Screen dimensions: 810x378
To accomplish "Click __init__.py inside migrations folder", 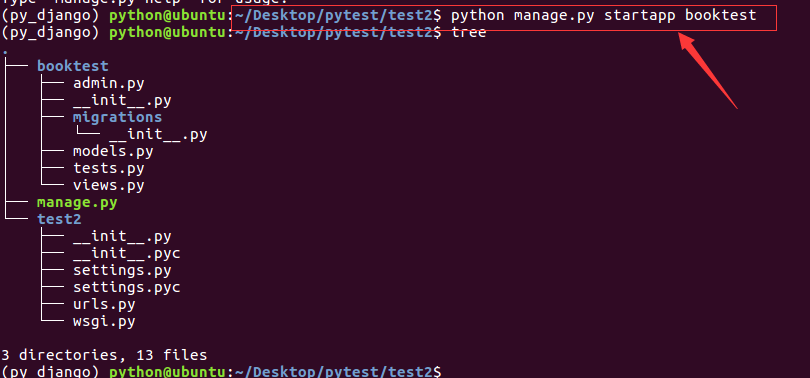I will 158,134.
